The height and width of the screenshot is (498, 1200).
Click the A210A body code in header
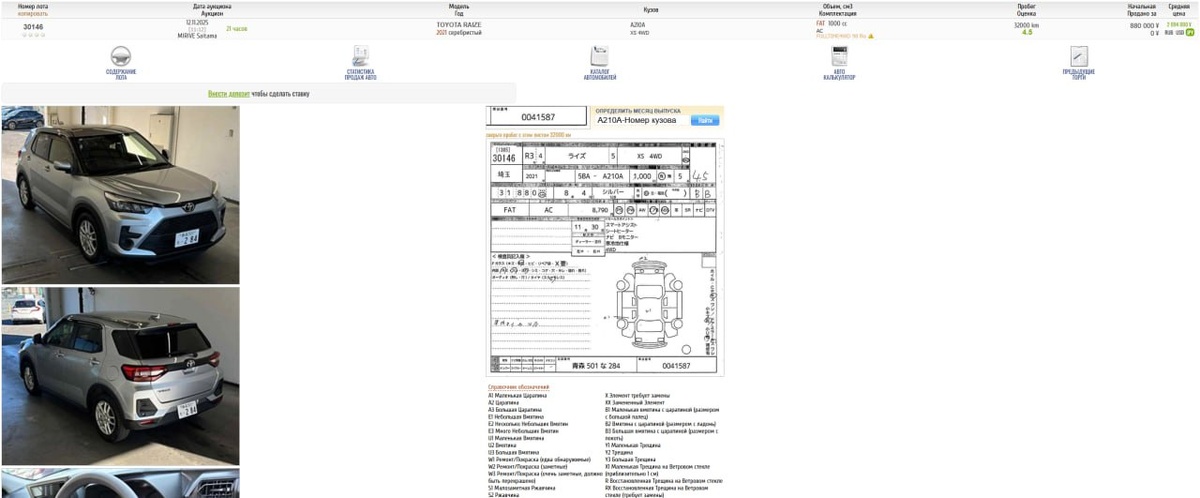tap(637, 24)
